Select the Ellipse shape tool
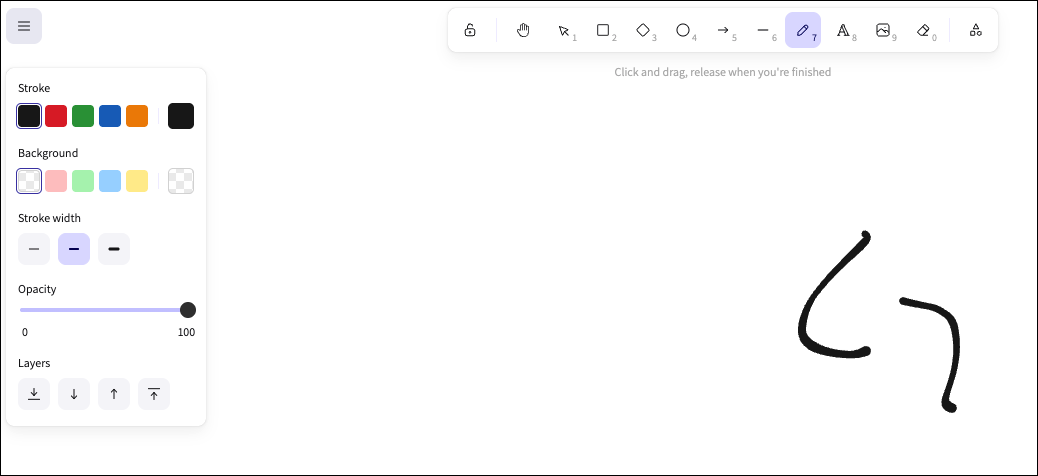 tap(683, 30)
